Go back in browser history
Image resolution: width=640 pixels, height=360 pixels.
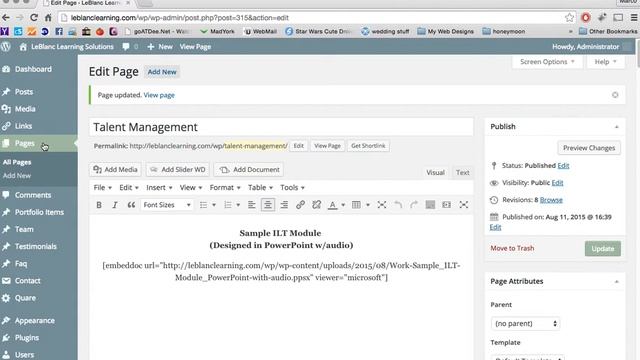6,18
